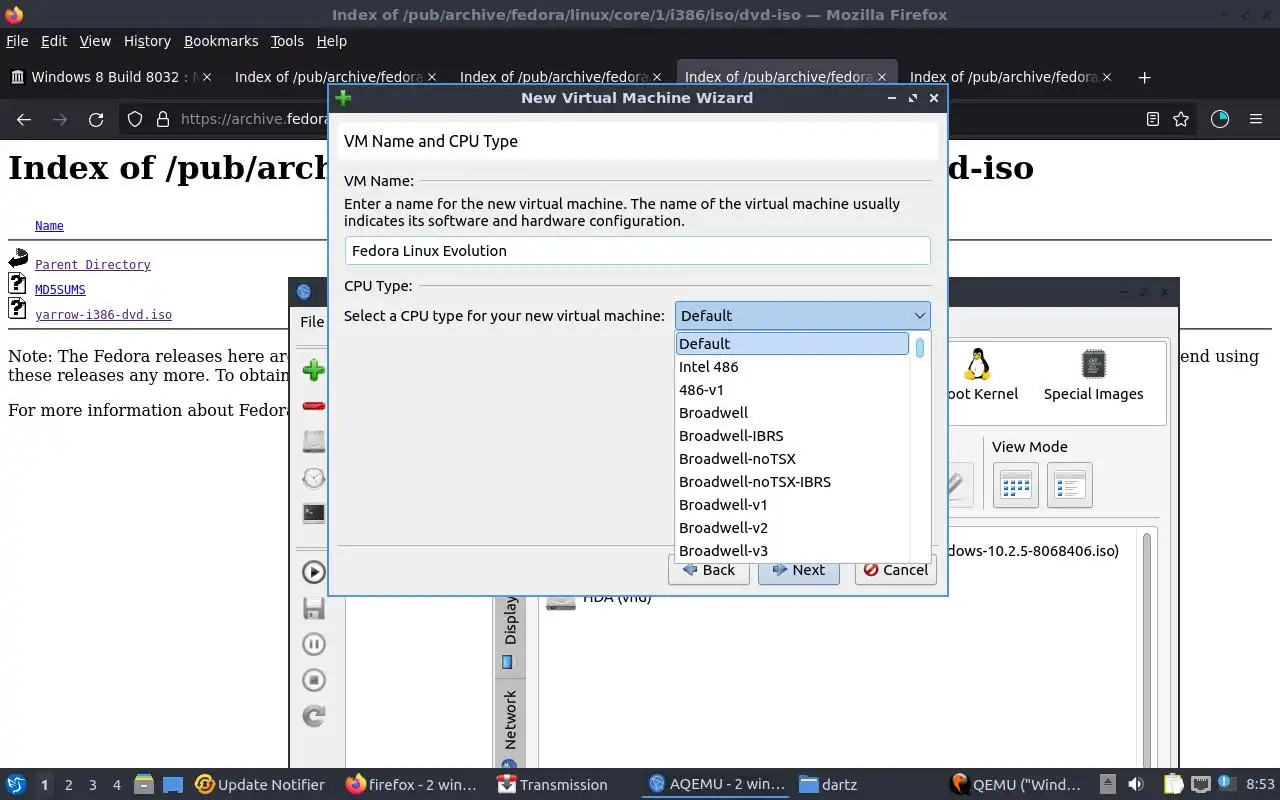
Task: Reload the page in Firefox
Action: [x=96, y=119]
